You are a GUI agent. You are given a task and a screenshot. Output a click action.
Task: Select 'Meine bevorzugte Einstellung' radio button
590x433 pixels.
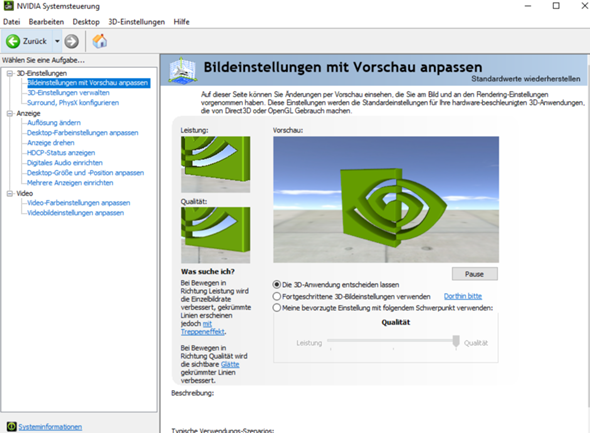(x=277, y=308)
